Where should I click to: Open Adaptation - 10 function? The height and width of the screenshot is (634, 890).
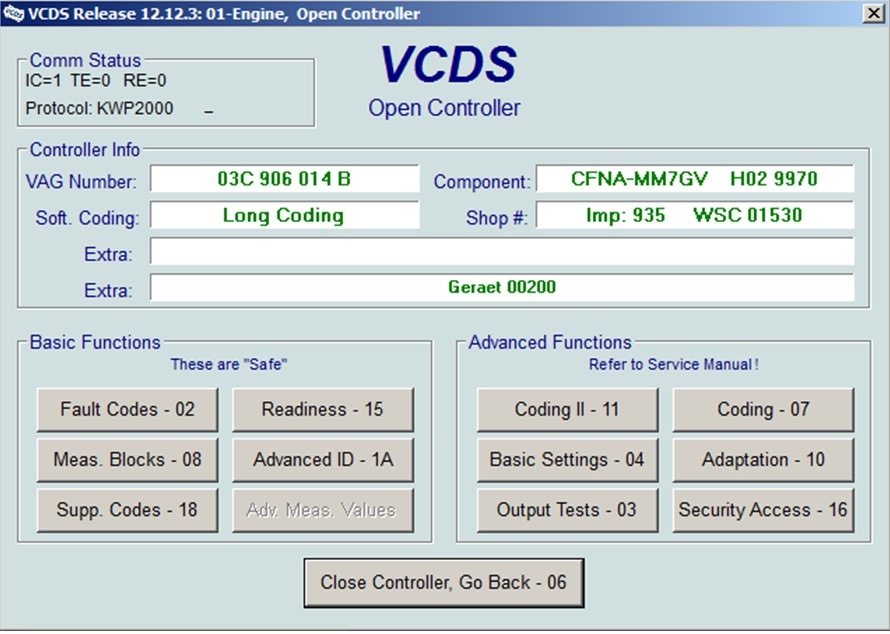tap(763, 460)
